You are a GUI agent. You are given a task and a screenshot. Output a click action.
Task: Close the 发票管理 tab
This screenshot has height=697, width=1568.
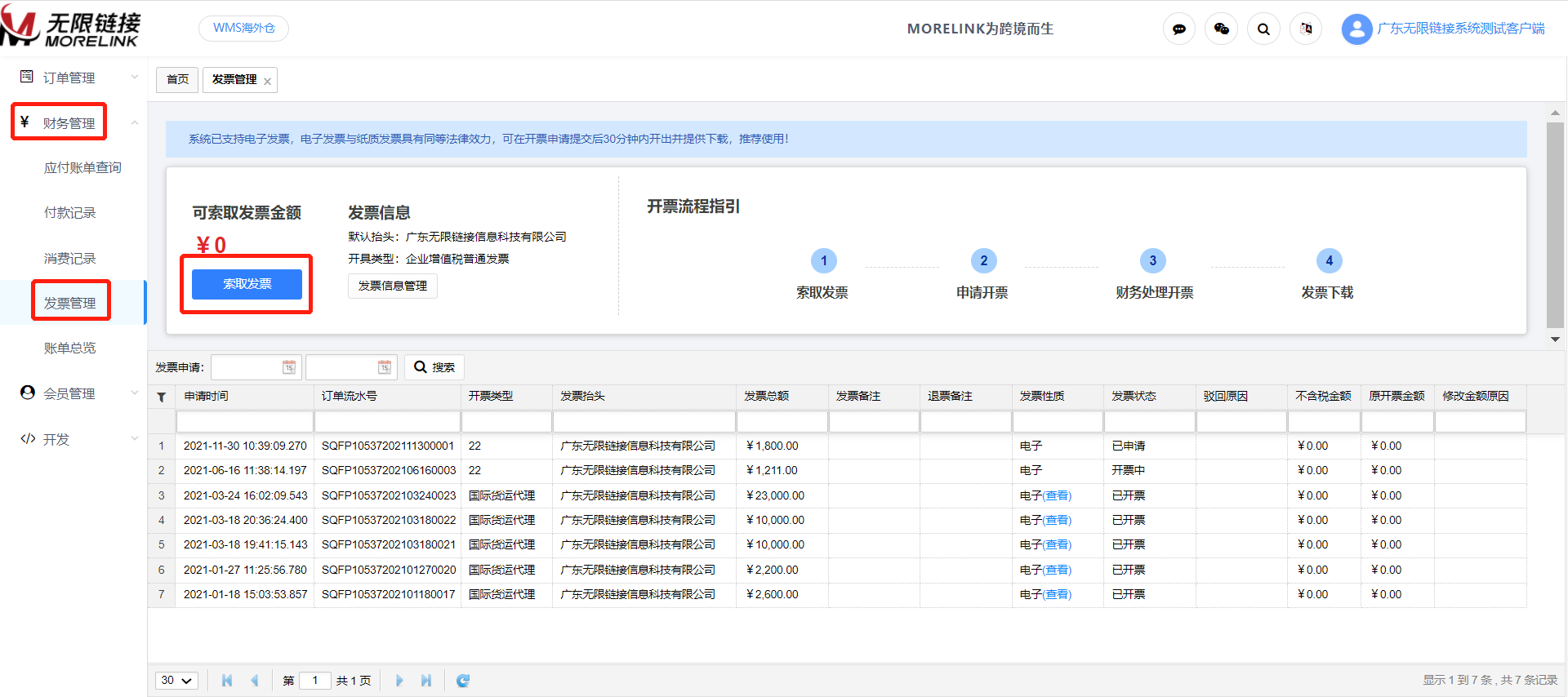coord(267,81)
